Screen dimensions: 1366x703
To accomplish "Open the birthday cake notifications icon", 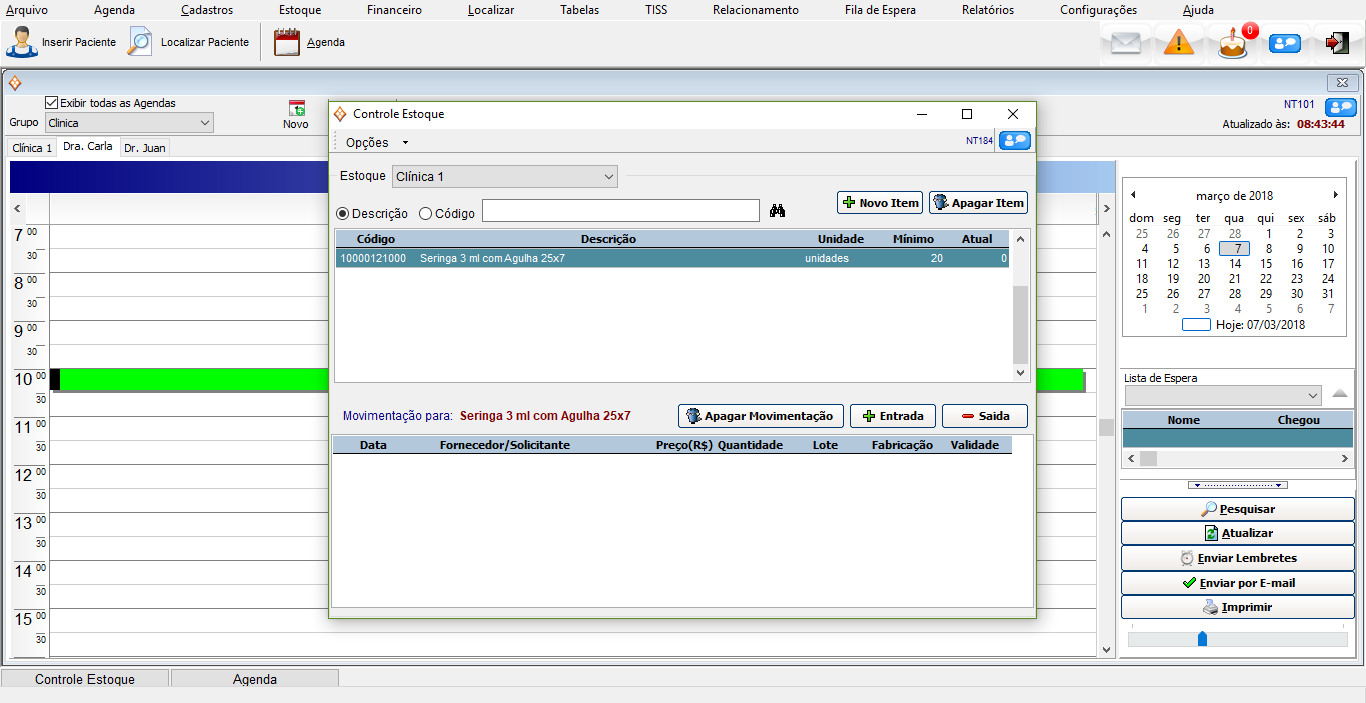I will point(1233,43).
